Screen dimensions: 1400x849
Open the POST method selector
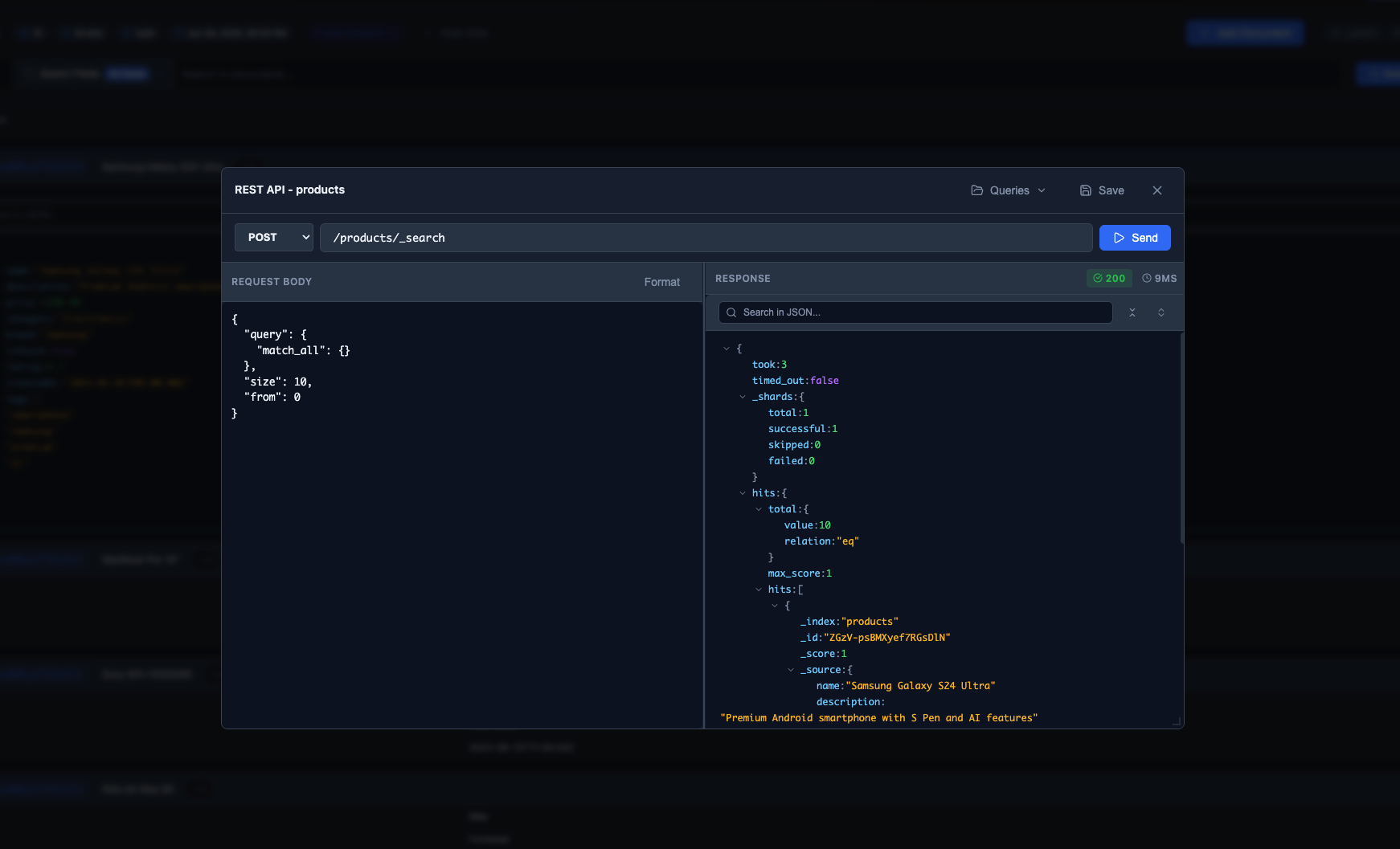pos(274,238)
